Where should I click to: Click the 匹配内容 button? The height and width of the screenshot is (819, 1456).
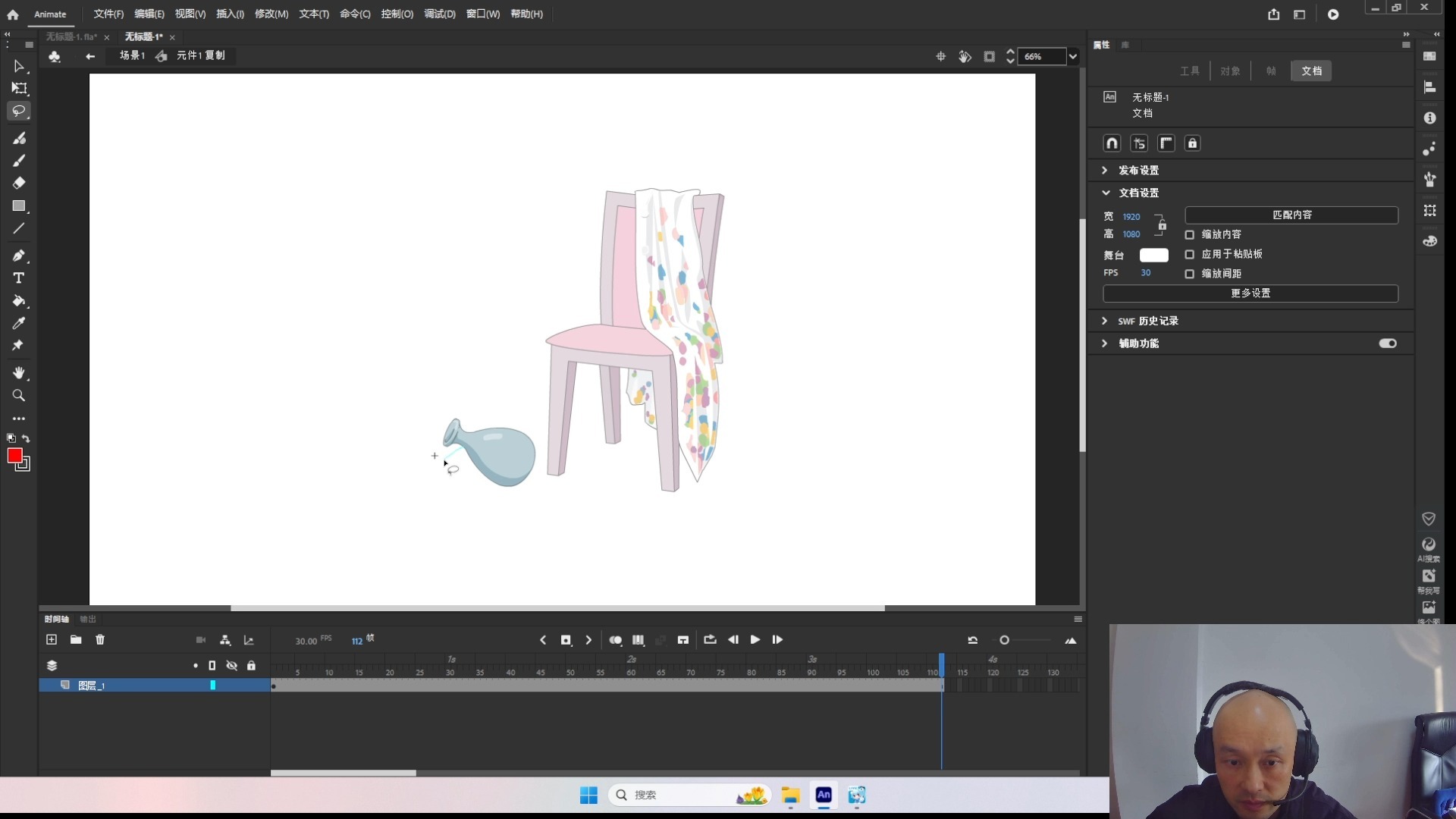pyautogui.click(x=1291, y=215)
